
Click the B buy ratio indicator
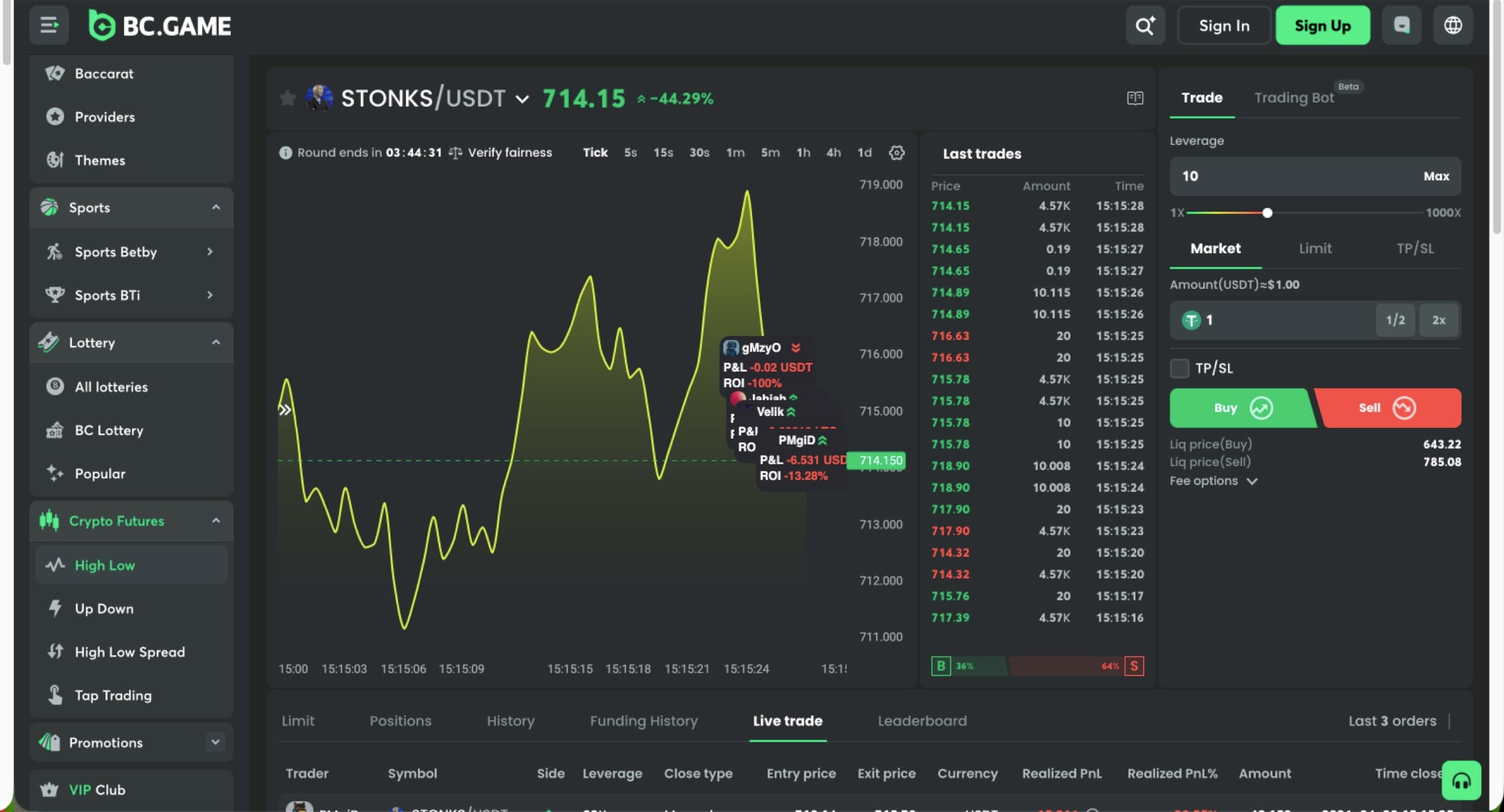coord(941,666)
